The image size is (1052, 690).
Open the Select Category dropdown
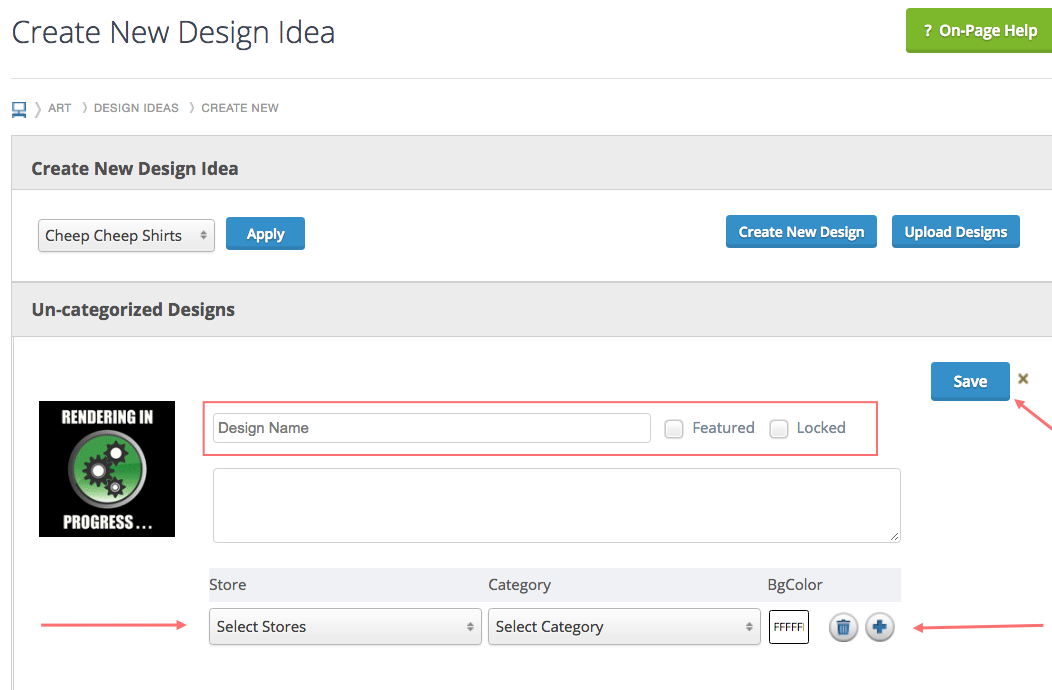[624, 626]
